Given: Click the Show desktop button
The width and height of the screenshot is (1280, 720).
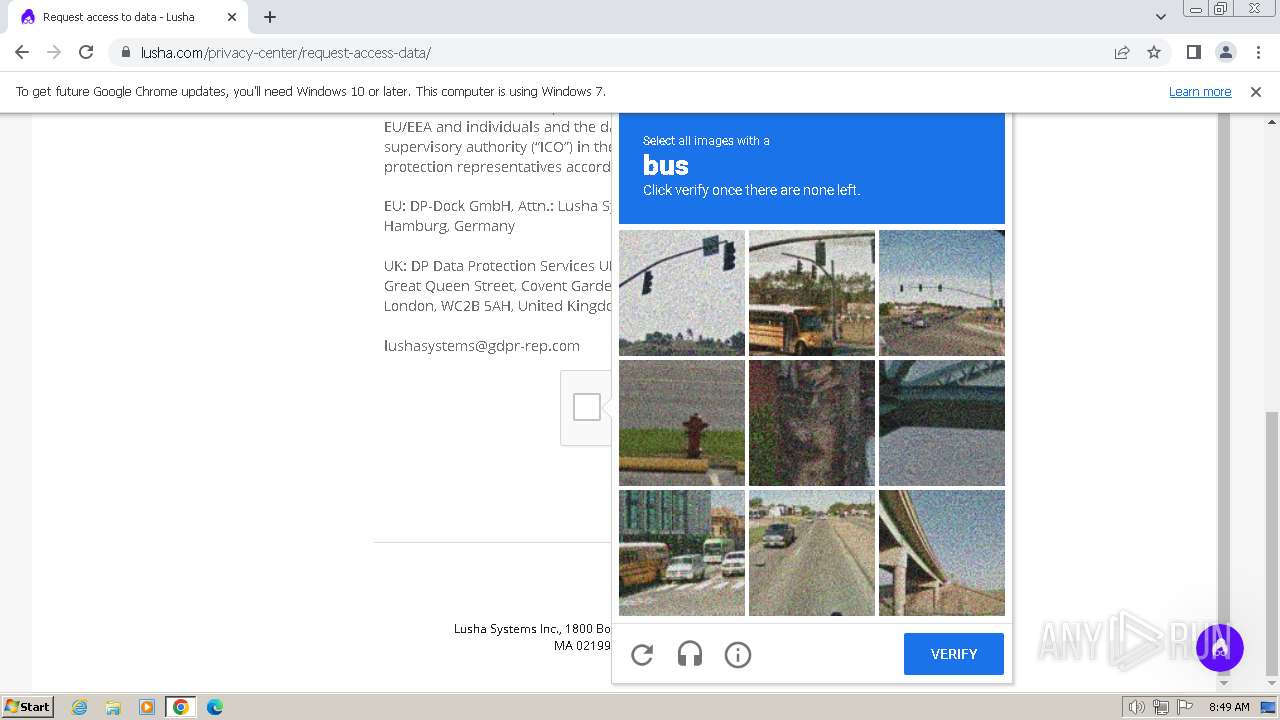Looking at the screenshot, I should (x=1269, y=707).
